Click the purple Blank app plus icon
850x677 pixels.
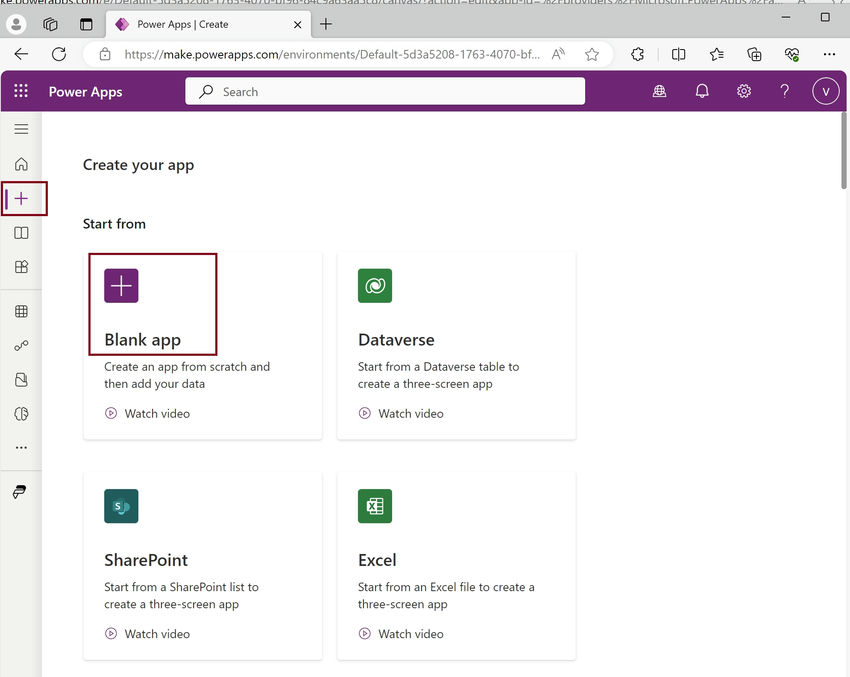(121, 286)
